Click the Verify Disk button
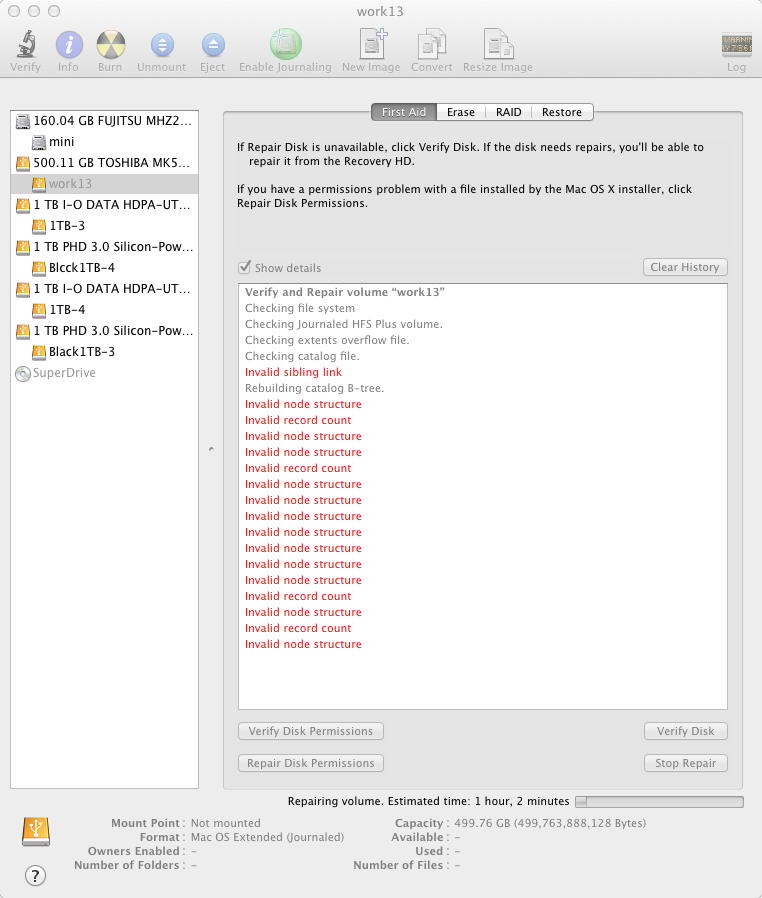 click(685, 731)
